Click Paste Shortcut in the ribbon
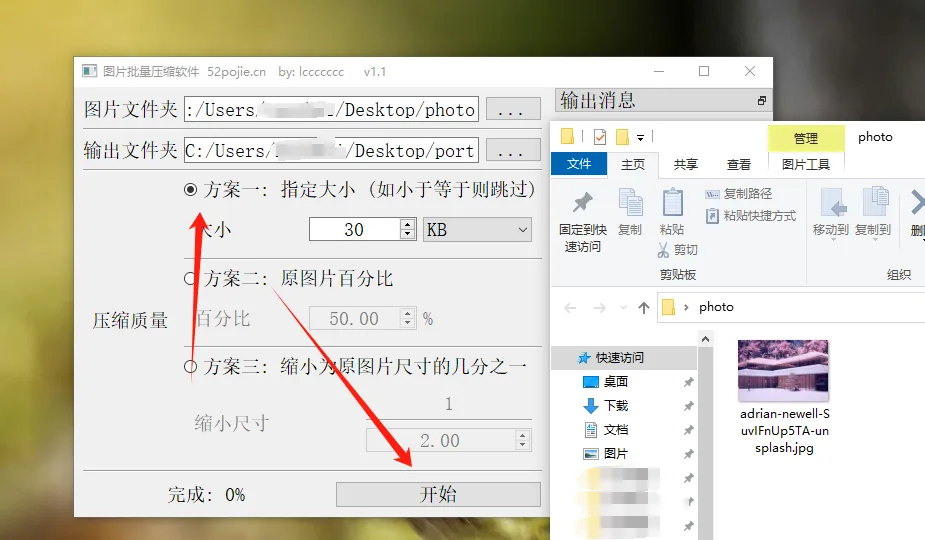Screen dimensions: 925x540 751,216
